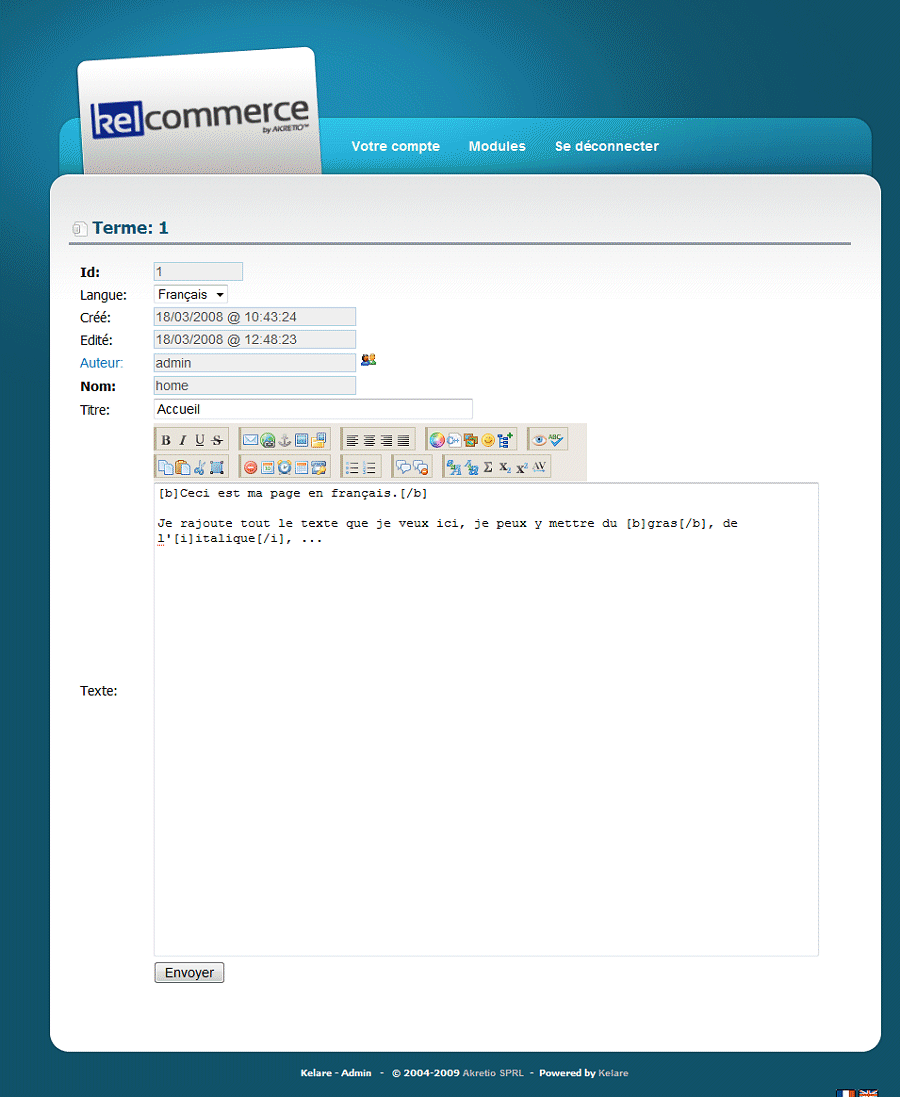Open the color wheel picker in toolbar
The image size is (900, 1097).
click(436, 440)
